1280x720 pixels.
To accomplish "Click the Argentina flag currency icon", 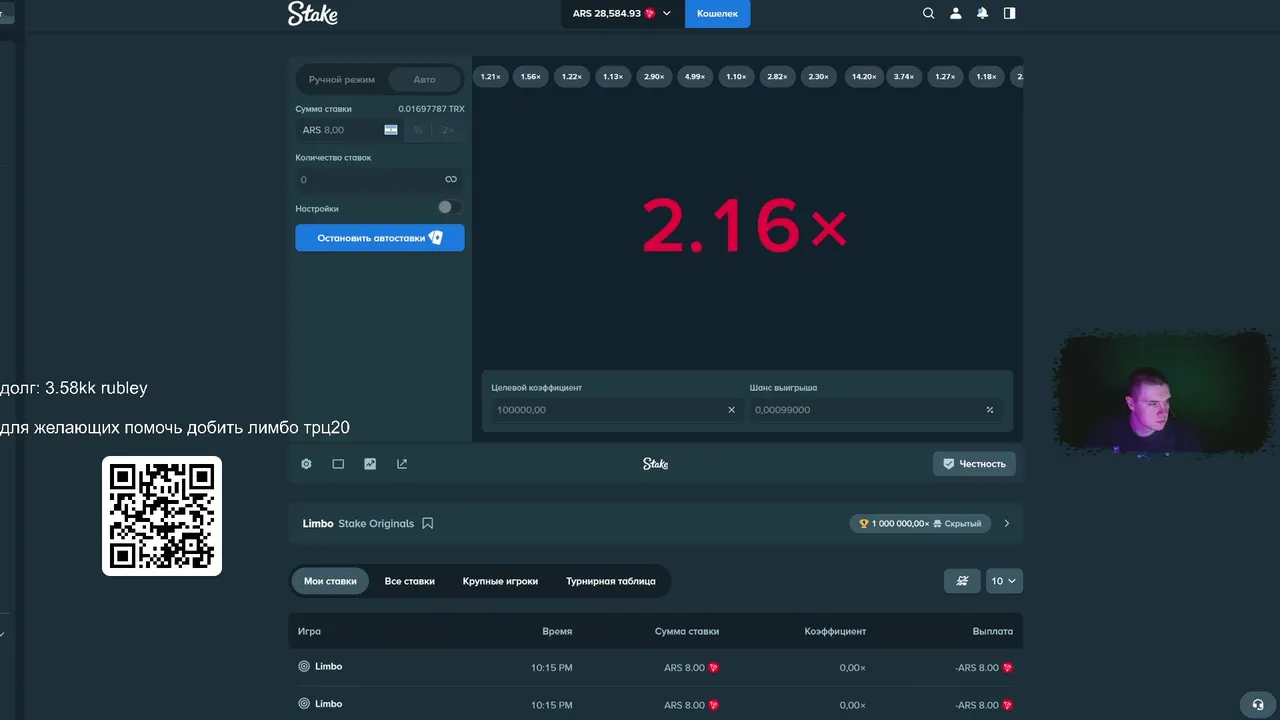I will (391, 130).
